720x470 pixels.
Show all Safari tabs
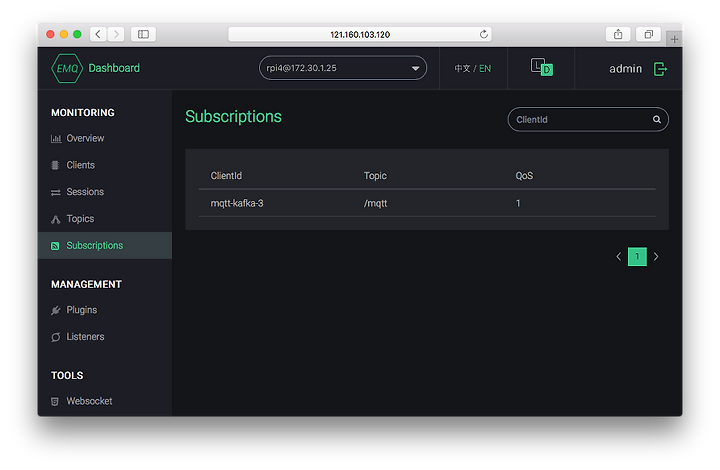tap(648, 34)
